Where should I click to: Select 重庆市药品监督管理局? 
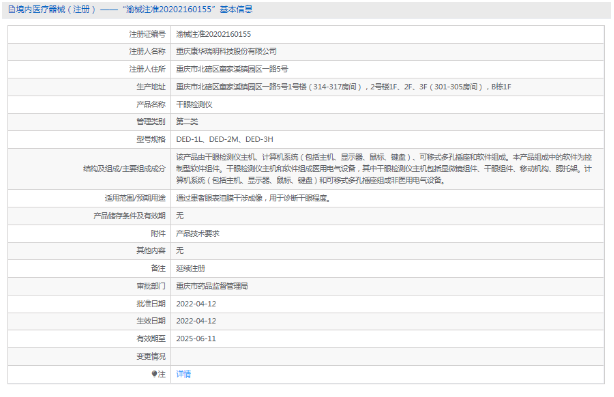212,286
